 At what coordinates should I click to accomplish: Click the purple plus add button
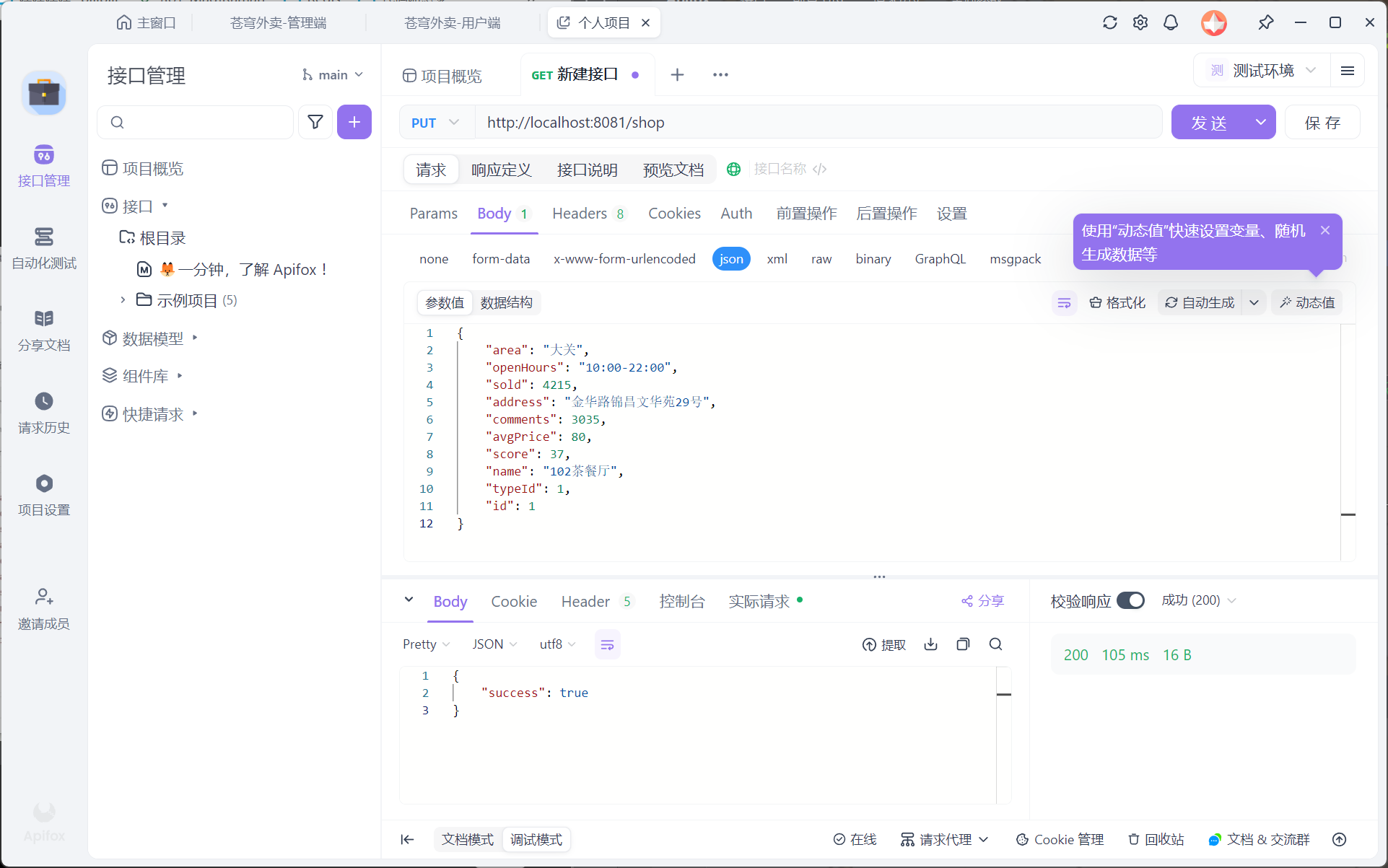354,122
